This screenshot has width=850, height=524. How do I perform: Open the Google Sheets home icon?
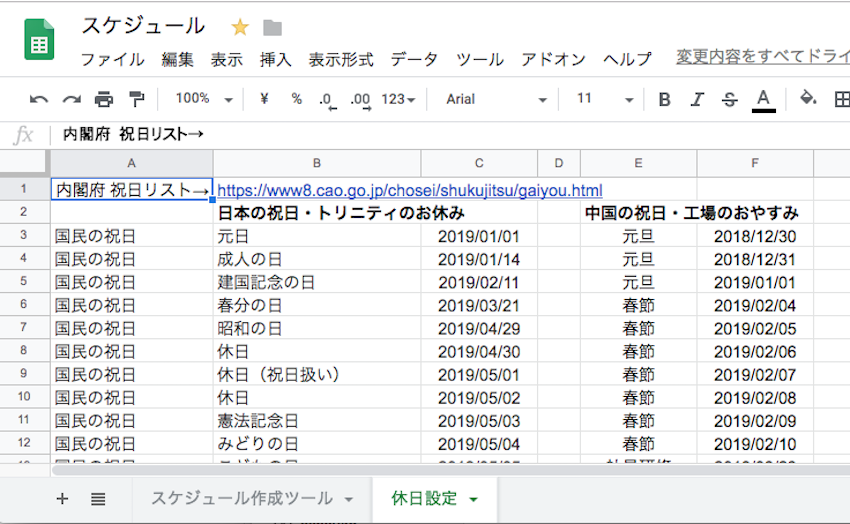(40, 40)
